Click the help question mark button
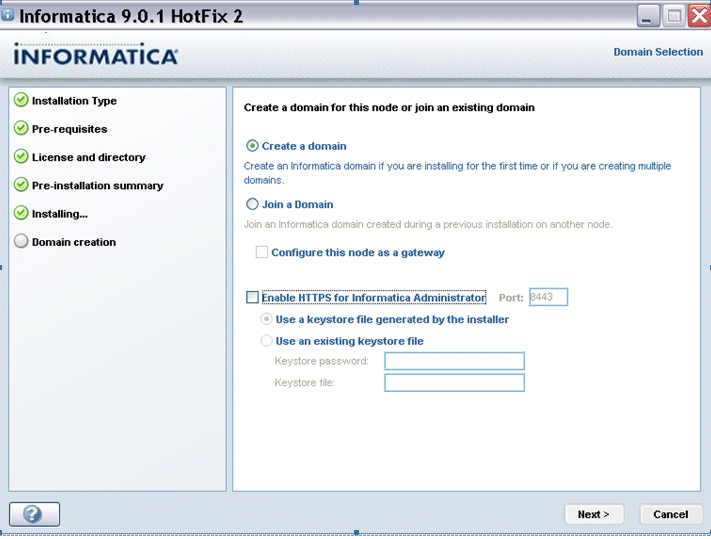 34,514
